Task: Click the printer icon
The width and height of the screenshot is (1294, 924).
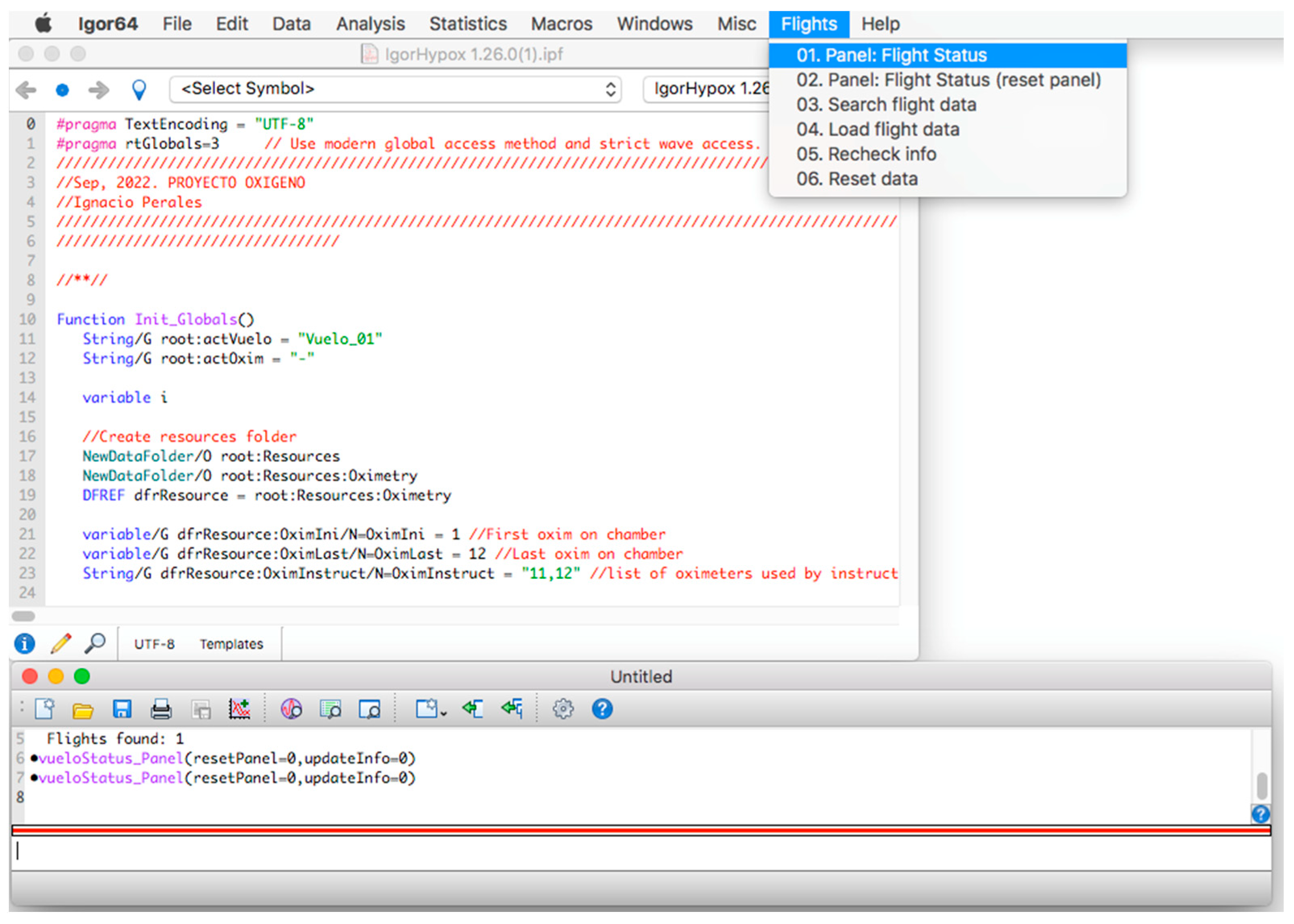Action: 161,709
